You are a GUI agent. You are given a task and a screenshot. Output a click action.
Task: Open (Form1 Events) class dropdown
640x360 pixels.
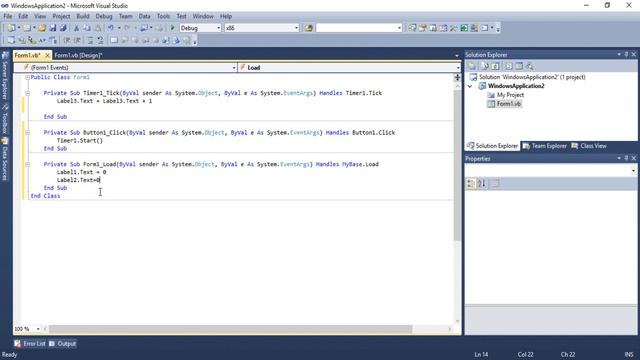coord(234,68)
